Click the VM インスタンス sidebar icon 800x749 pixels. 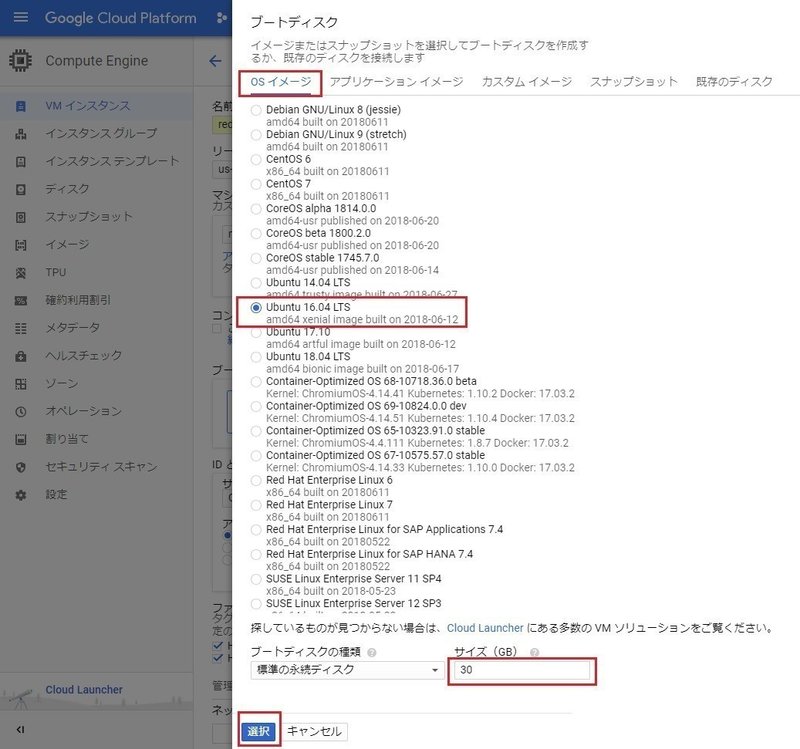(21, 106)
